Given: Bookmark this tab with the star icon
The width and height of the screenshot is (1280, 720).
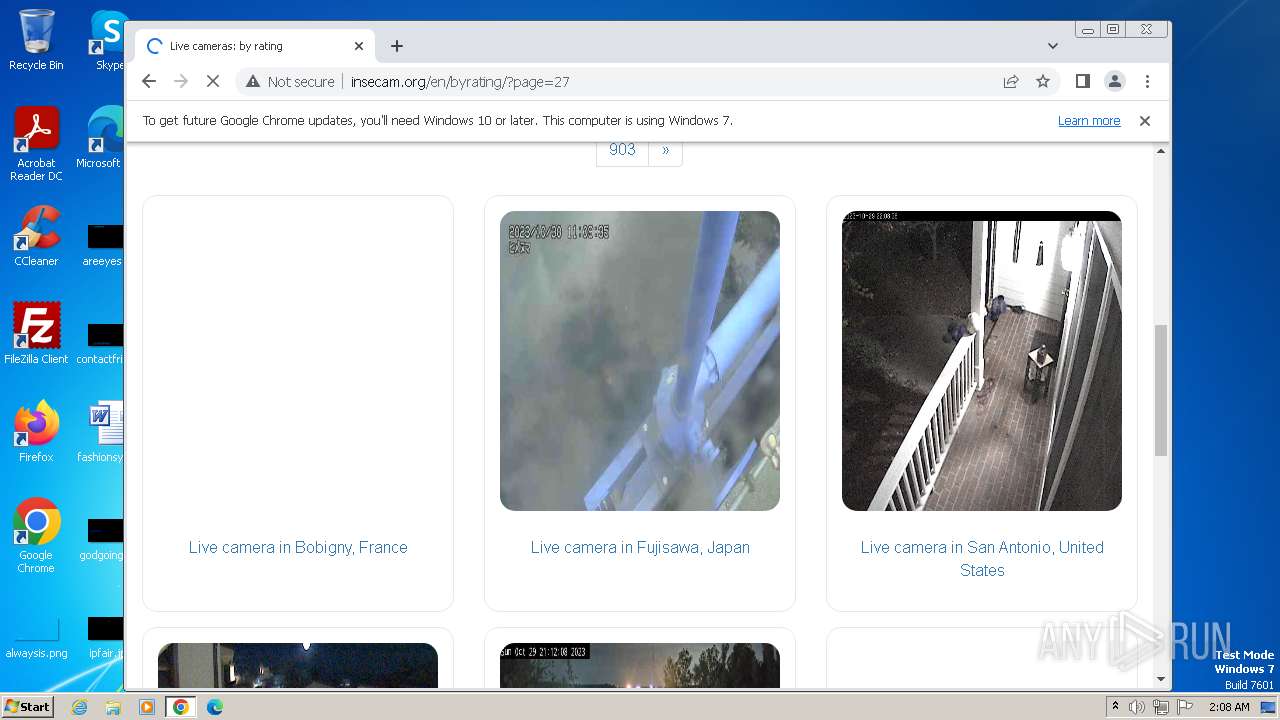Looking at the screenshot, I should pyautogui.click(x=1043, y=81).
